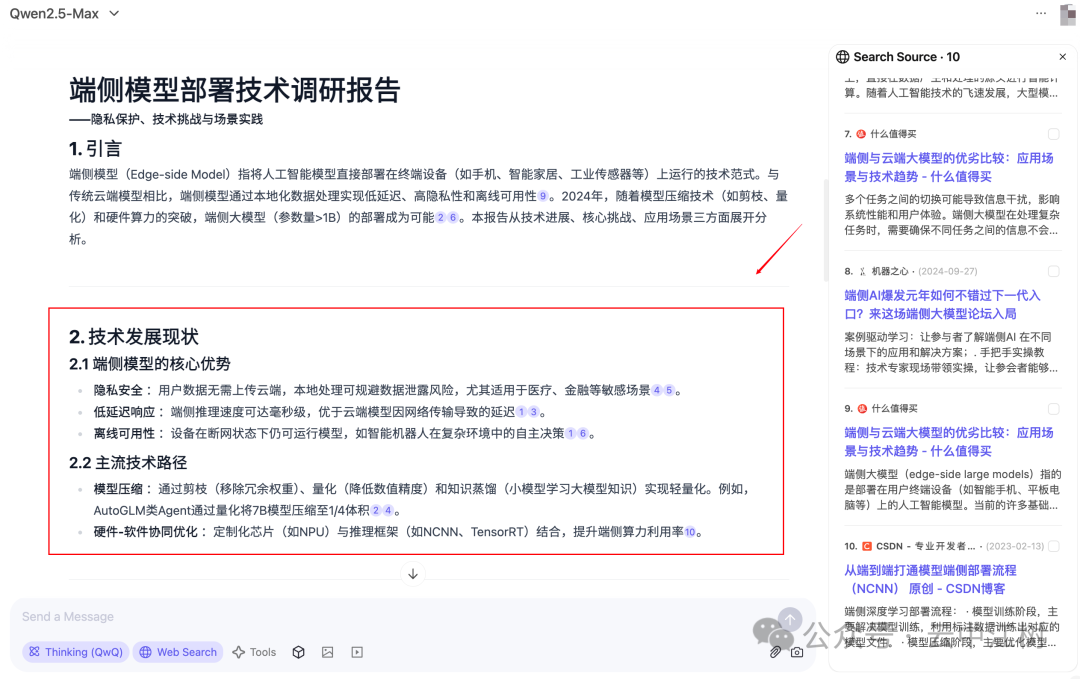Click the CSDN favicon on source 10
The image size is (1080, 679).
pos(867,546)
